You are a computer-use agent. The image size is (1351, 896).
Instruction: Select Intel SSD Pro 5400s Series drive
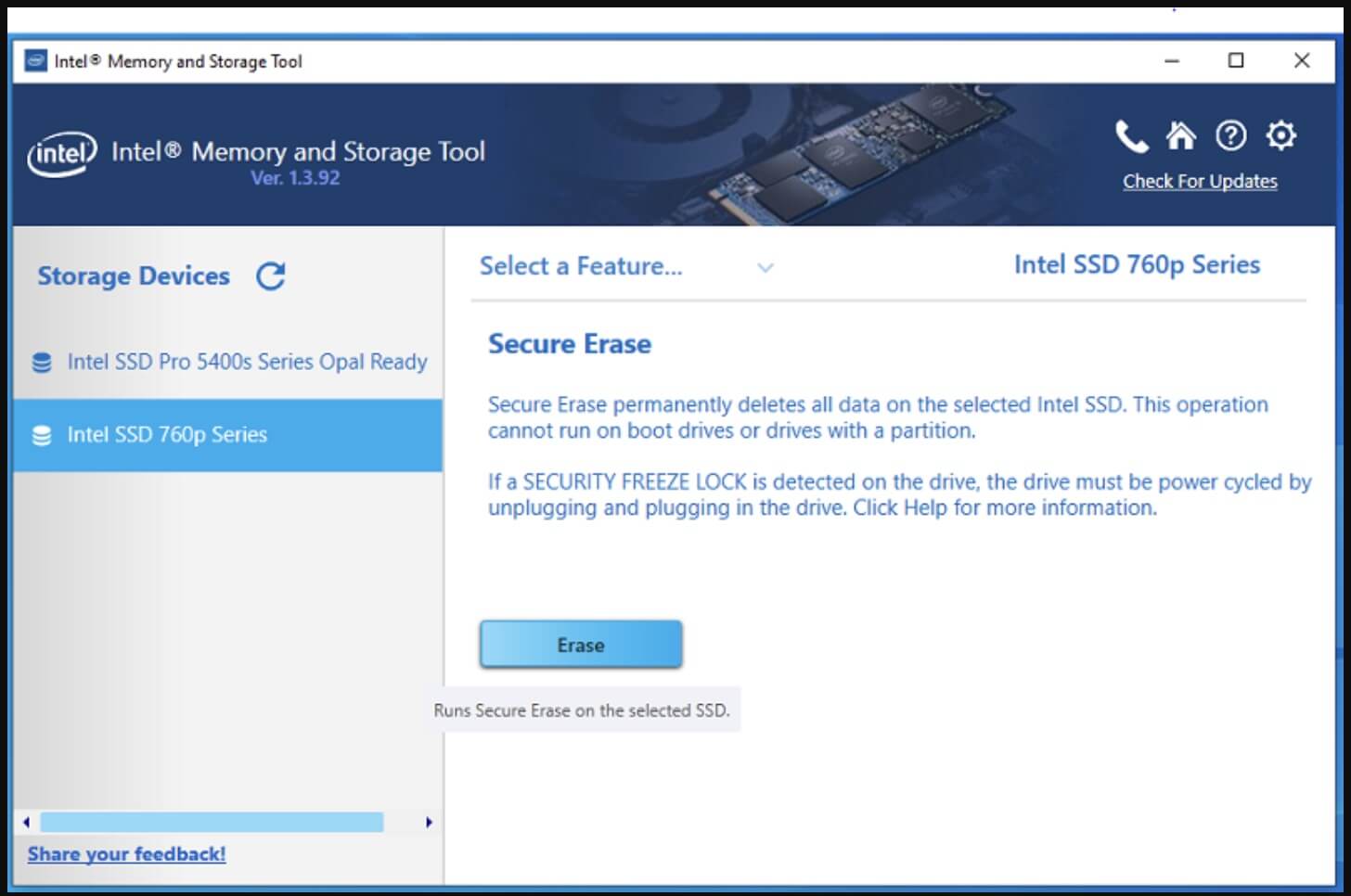[x=247, y=362]
